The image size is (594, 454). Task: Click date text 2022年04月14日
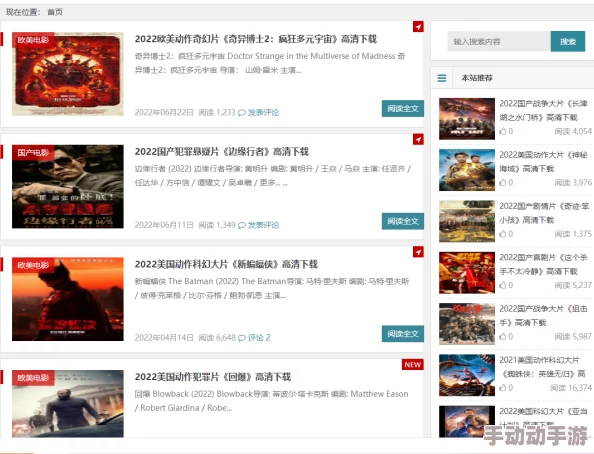[x=164, y=338]
